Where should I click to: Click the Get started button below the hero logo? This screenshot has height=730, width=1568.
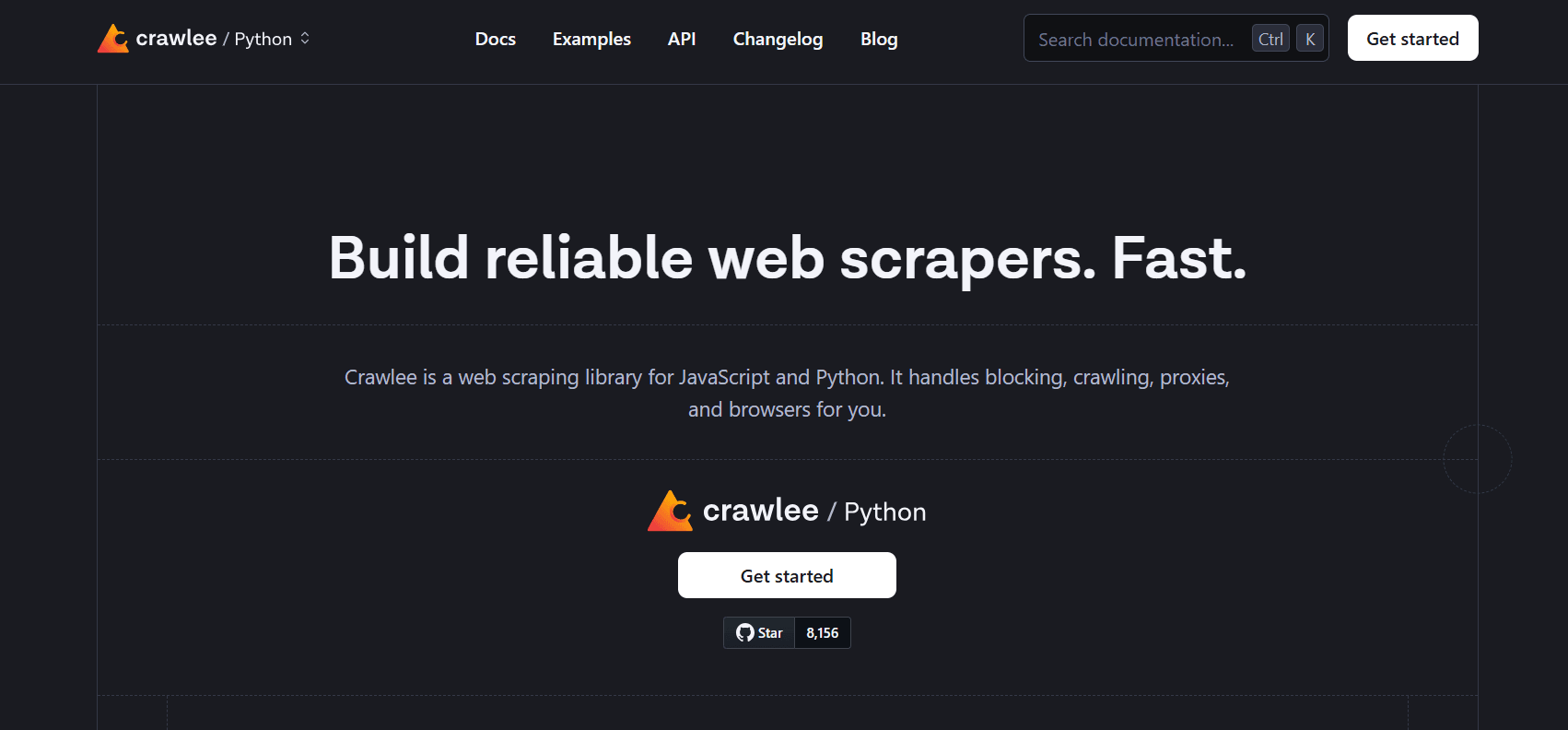(x=787, y=576)
